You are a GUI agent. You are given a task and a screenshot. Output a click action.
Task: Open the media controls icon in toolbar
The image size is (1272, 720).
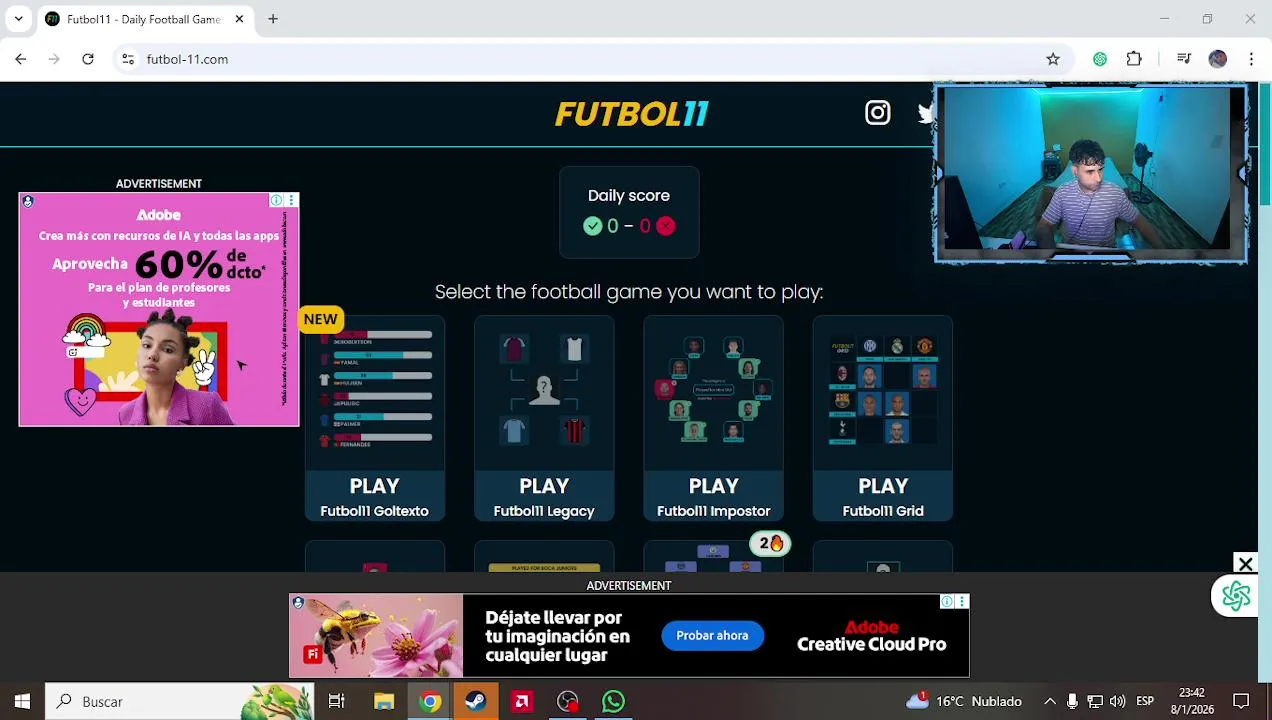(1184, 59)
